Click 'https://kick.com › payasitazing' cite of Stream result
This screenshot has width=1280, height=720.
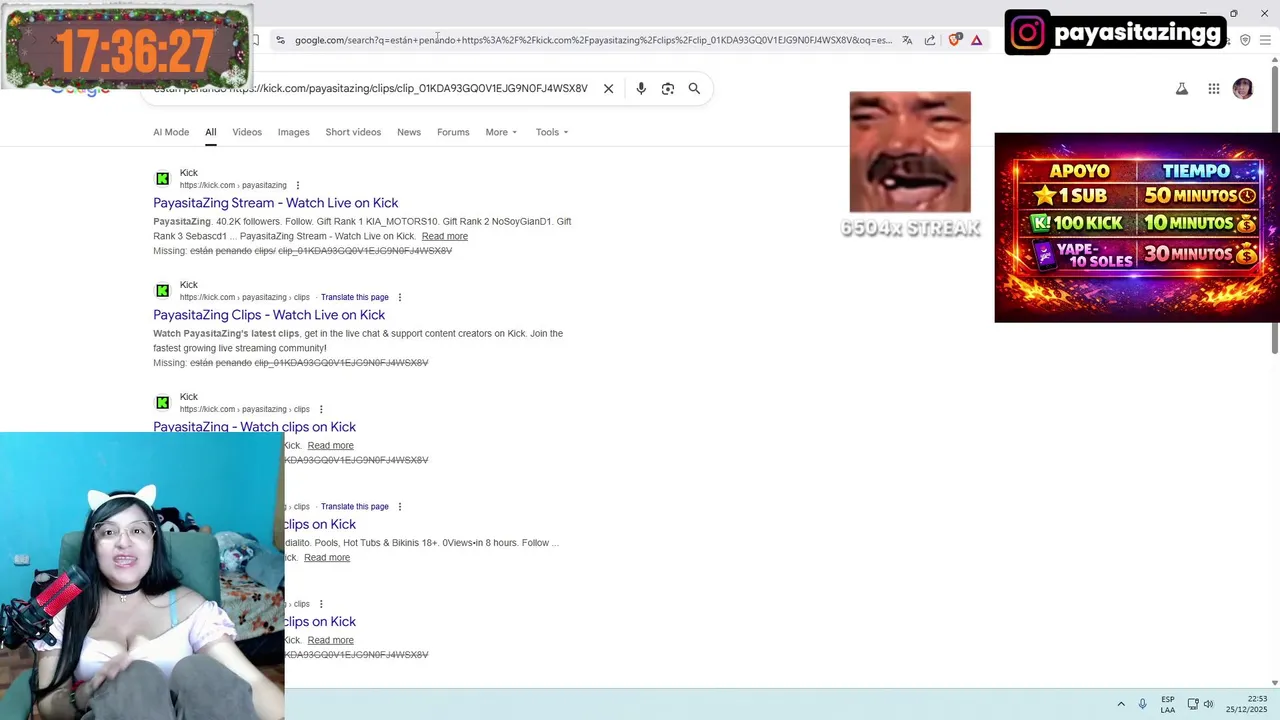point(233,185)
